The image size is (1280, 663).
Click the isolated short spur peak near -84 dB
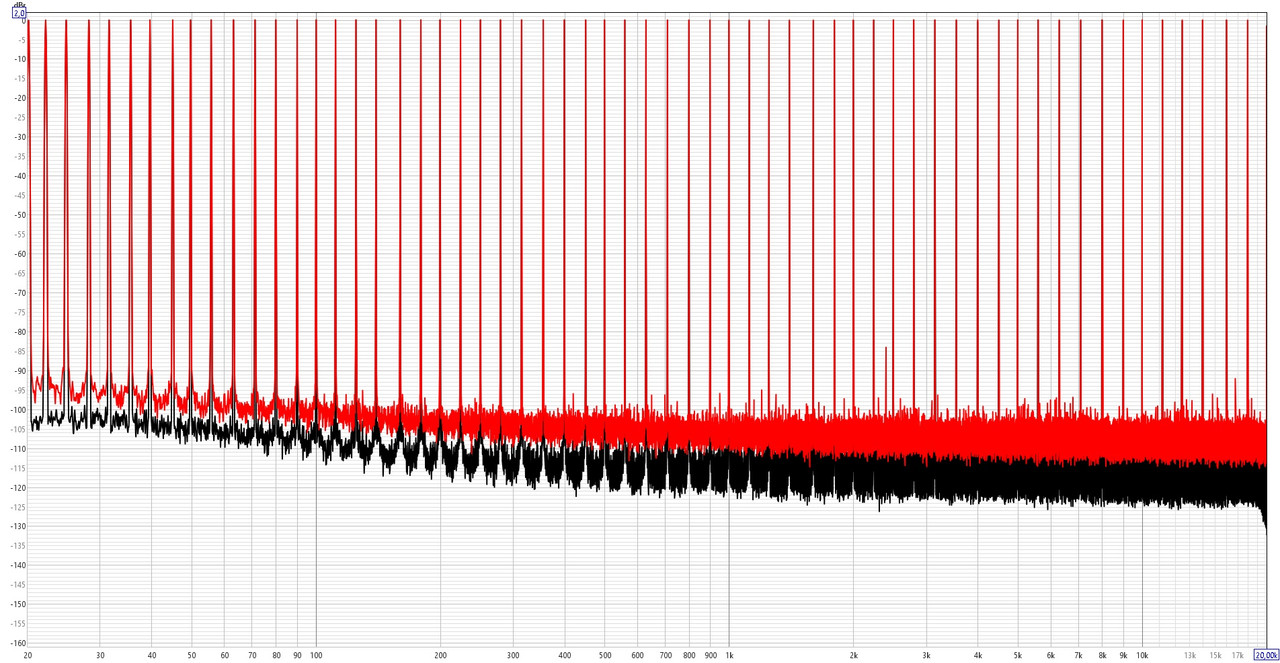point(886,349)
